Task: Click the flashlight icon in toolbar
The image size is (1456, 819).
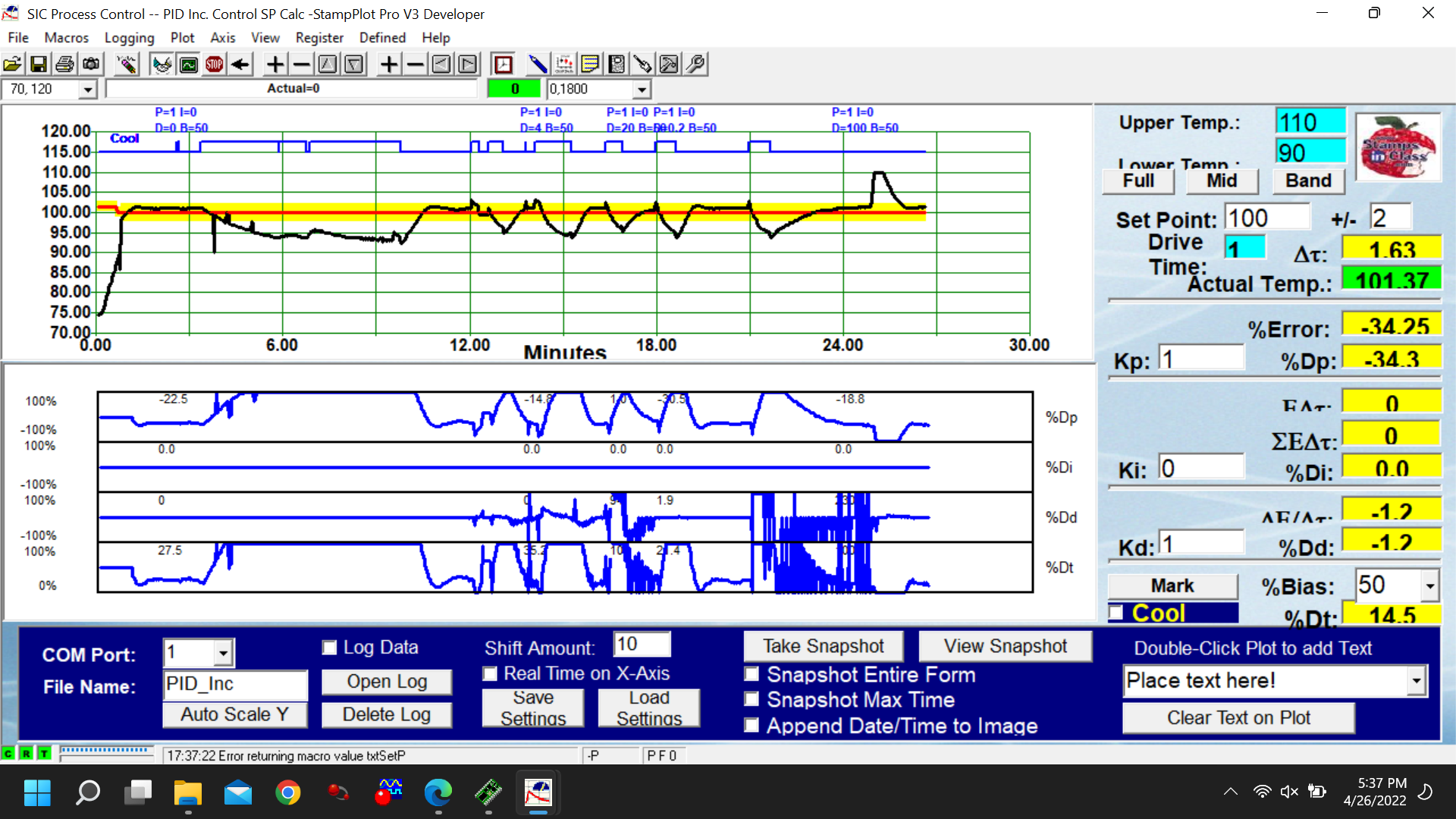Action: [642, 64]
